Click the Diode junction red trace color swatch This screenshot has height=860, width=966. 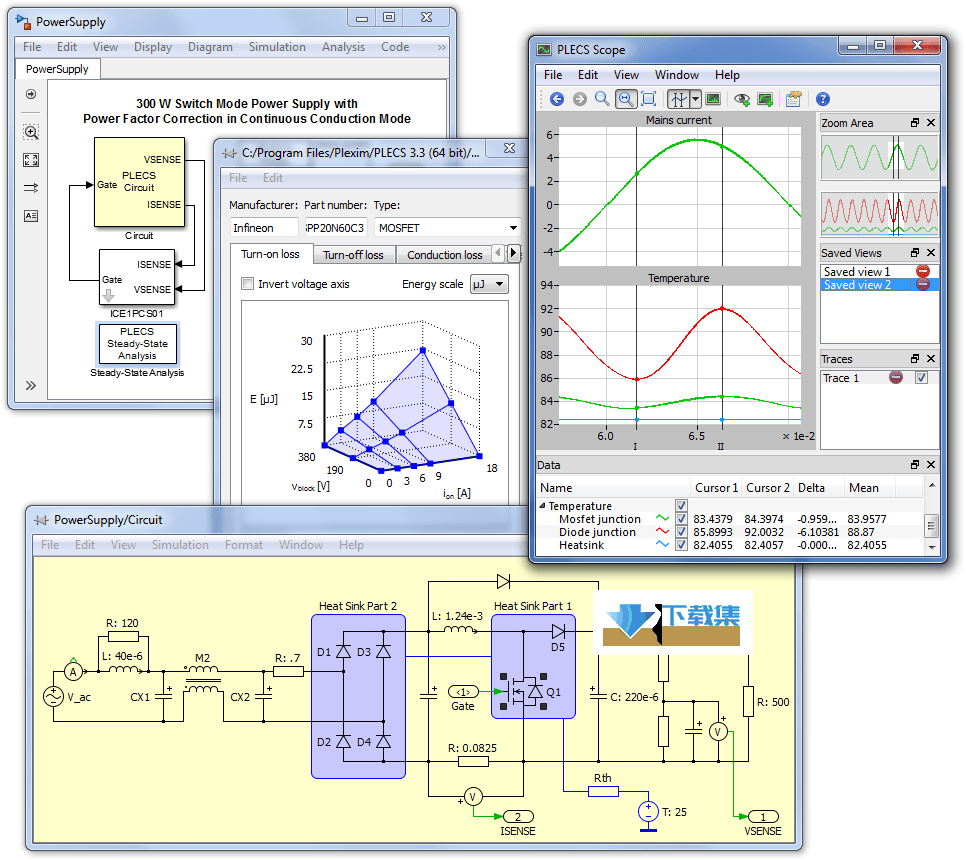click(x=662, y=532)
